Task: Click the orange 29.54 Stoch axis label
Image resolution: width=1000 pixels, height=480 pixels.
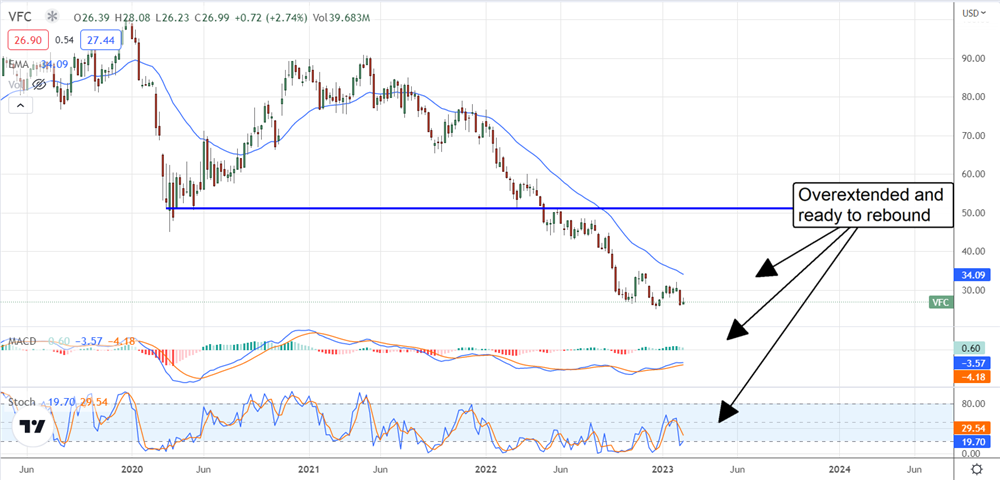Action: 974,427
